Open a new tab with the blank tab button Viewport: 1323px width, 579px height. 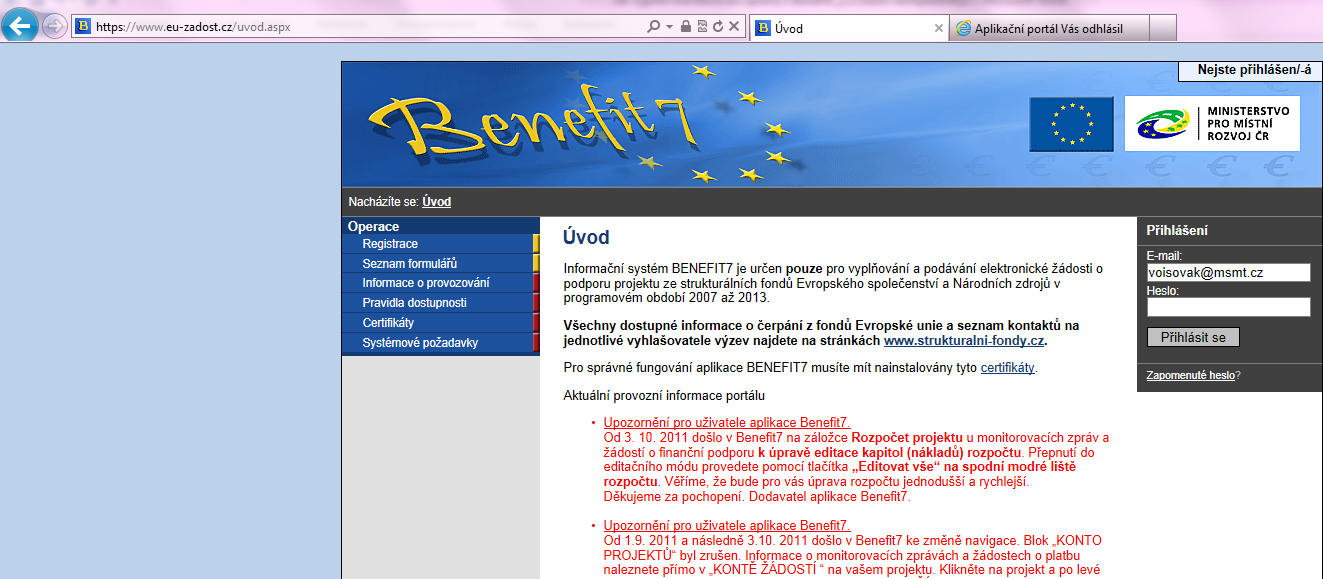click(1162, 29)
